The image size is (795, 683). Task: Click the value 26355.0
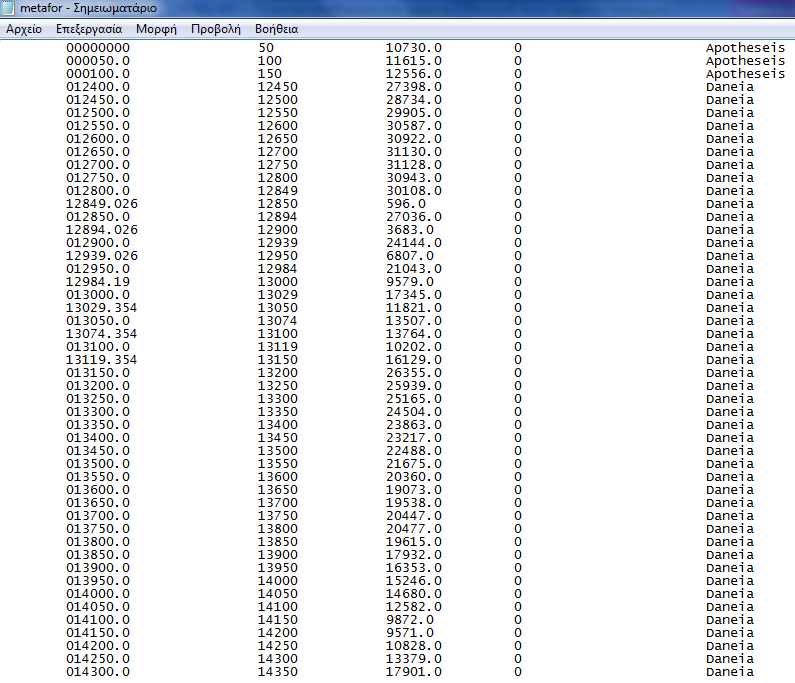[x=414, y=373]
